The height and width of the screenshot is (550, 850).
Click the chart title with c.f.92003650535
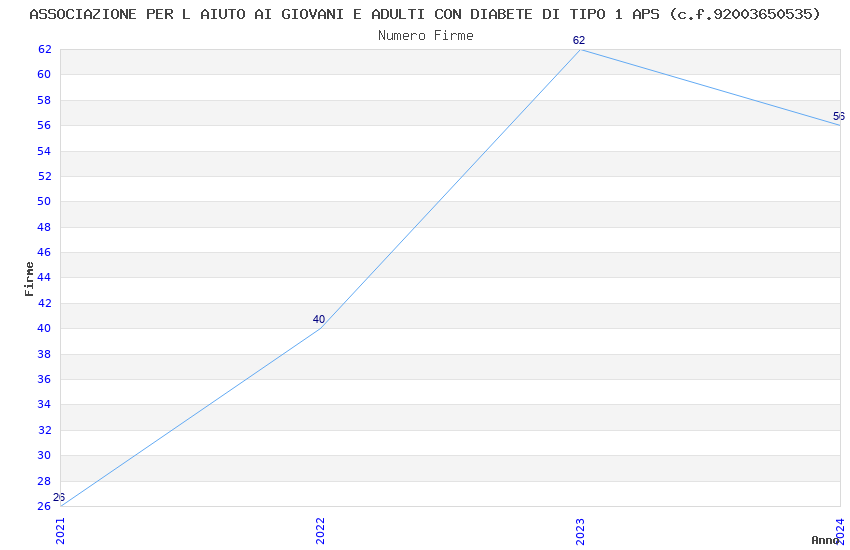point(425,15)
